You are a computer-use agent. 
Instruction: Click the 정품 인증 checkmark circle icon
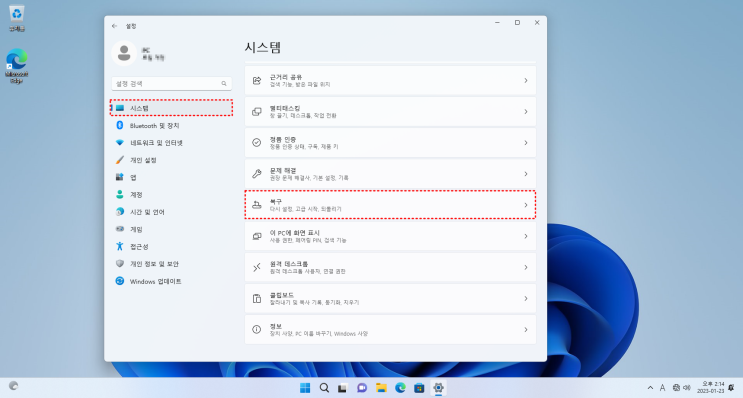pos(257,143)
